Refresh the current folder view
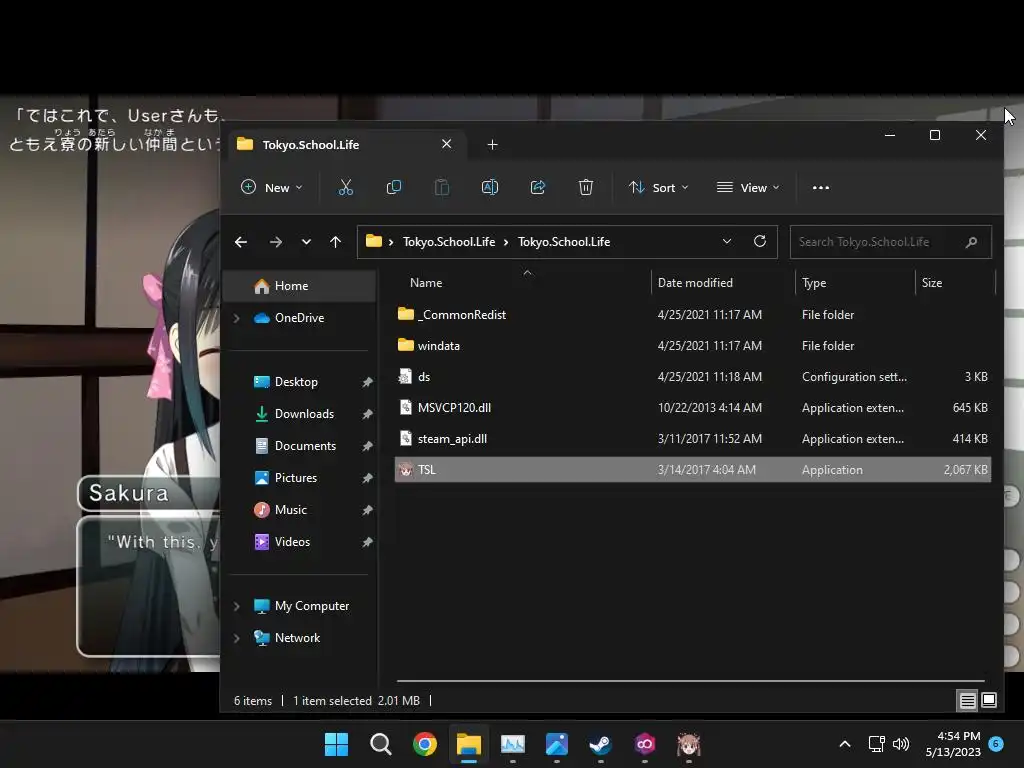This screenshot has width=1024, height=768. [760, 242]
